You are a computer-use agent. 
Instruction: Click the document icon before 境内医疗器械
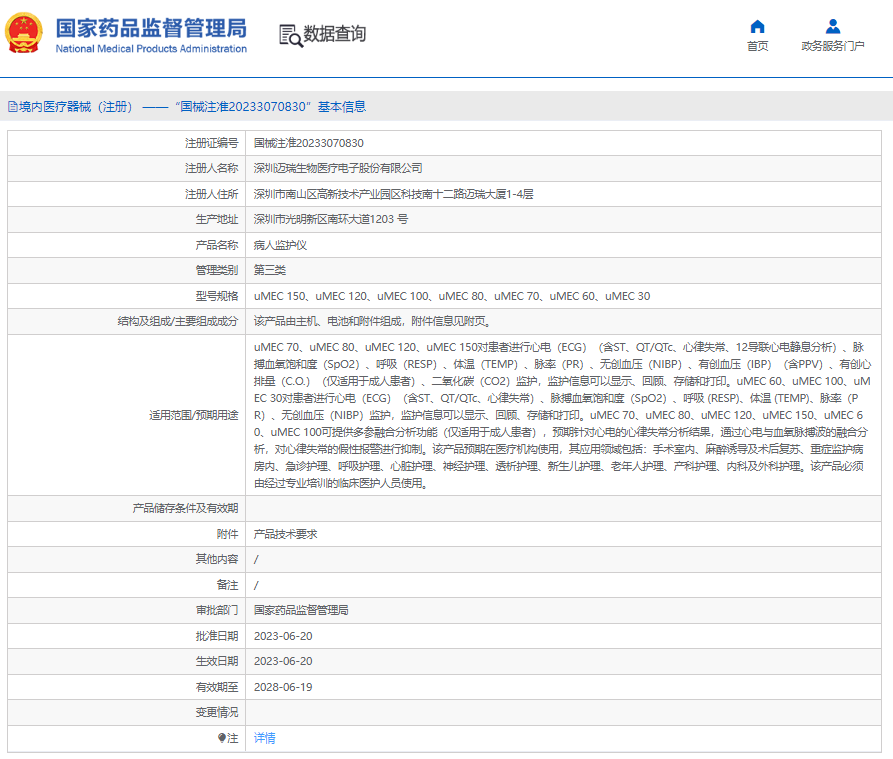coord(13,106)
